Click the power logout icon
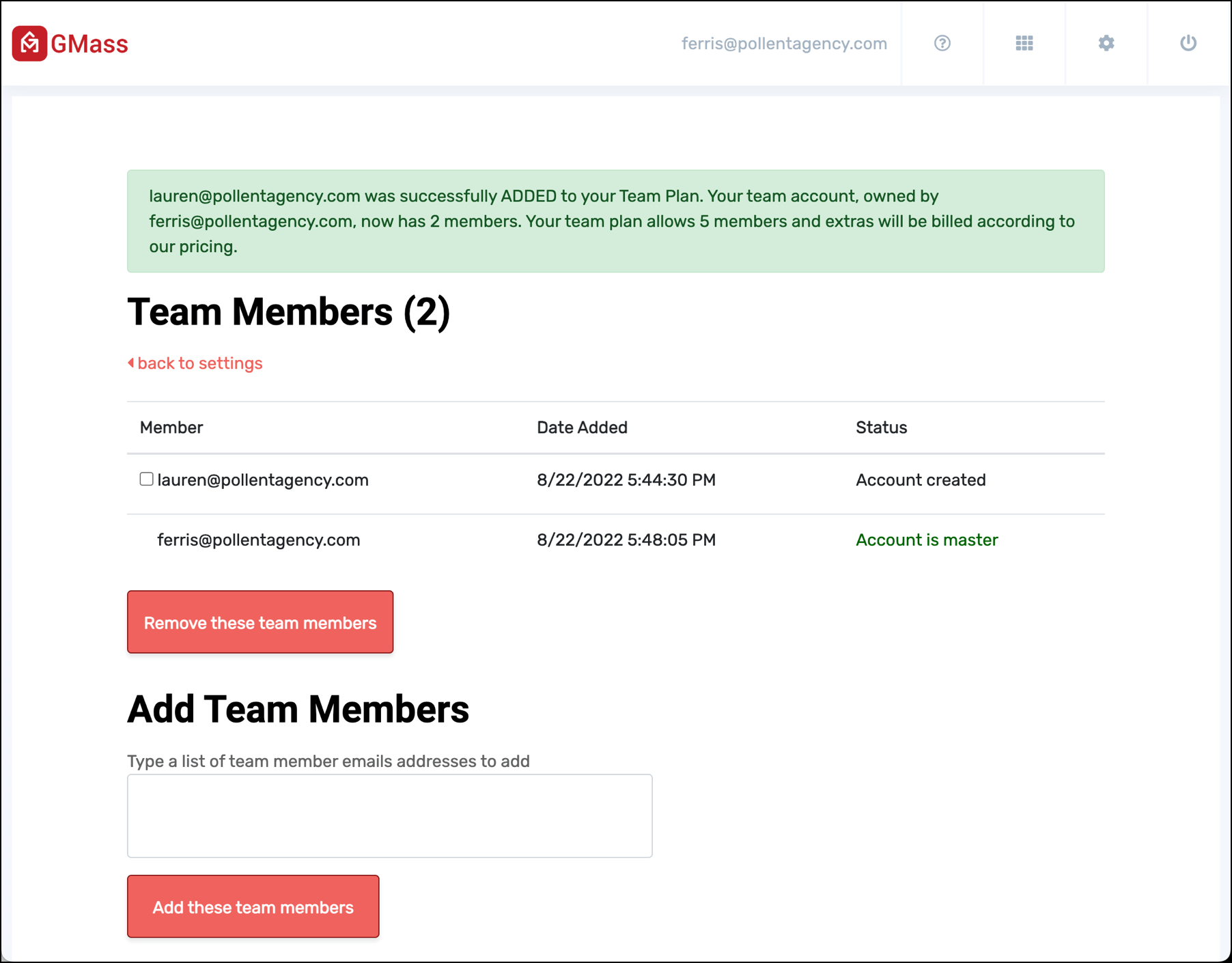Viewport: 1232px width, 963px height. coord(1188,43)
